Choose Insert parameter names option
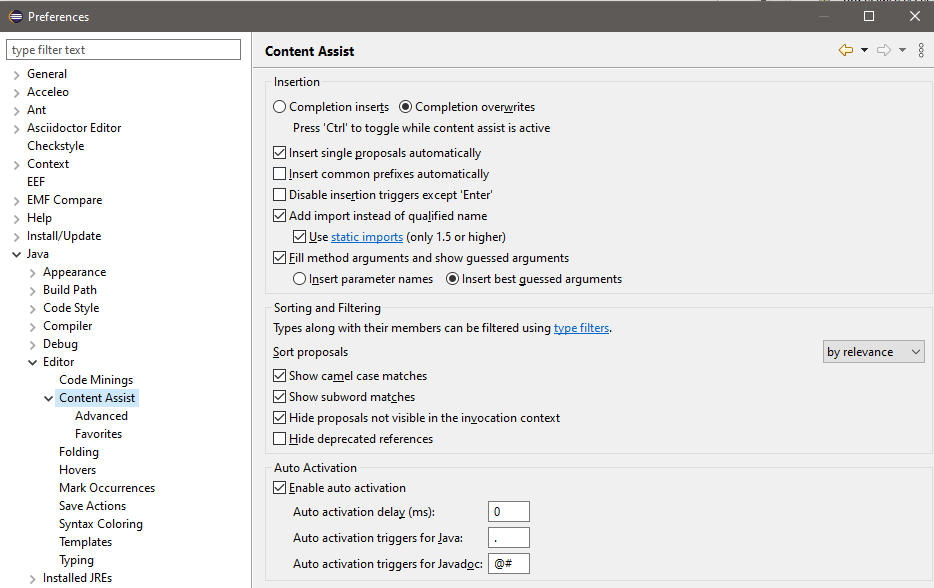Image resolution: width=934 pixels, height=588 pixels. point(300,279)
